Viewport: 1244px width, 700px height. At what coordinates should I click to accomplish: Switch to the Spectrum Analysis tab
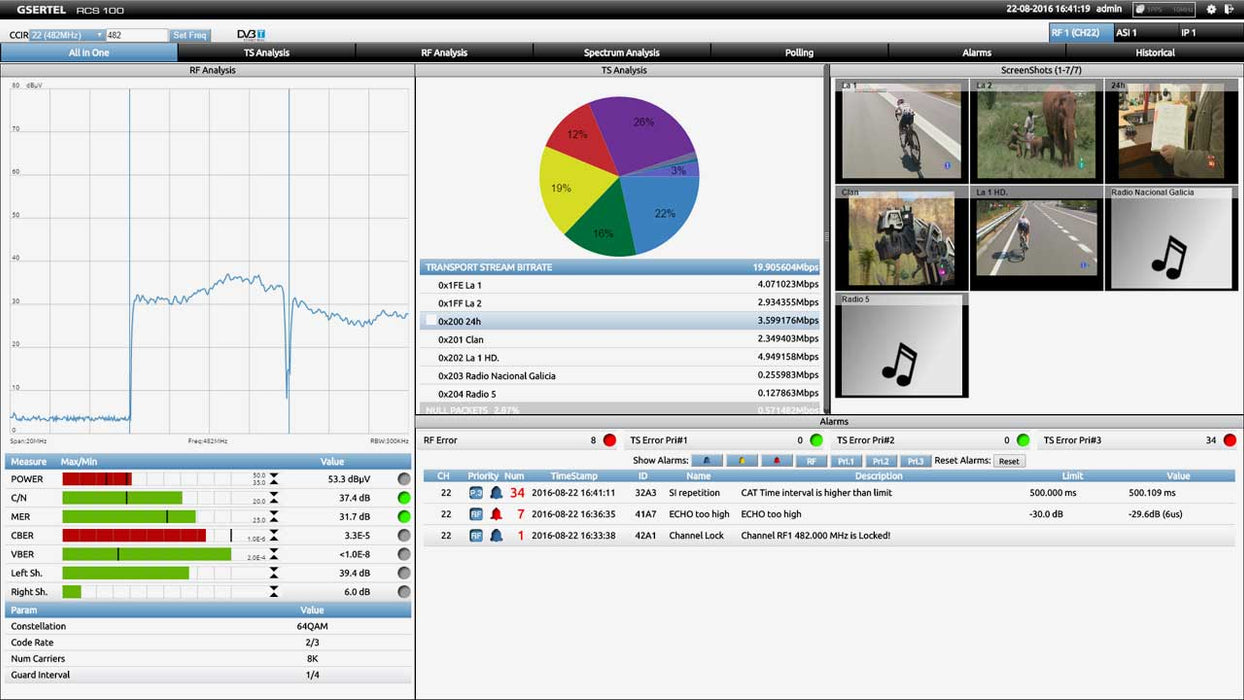(x=621, y=52)
